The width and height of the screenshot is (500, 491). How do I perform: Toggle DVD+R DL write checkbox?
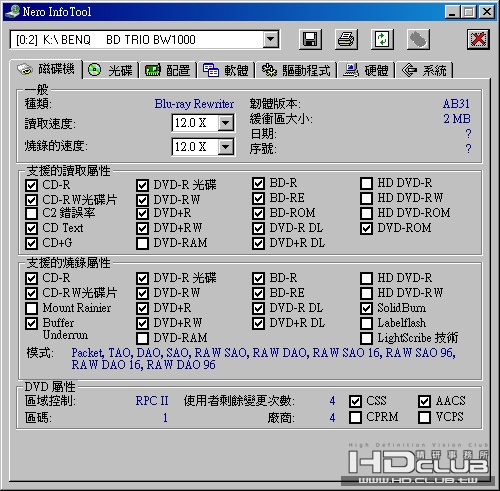[x=258, y=323]
